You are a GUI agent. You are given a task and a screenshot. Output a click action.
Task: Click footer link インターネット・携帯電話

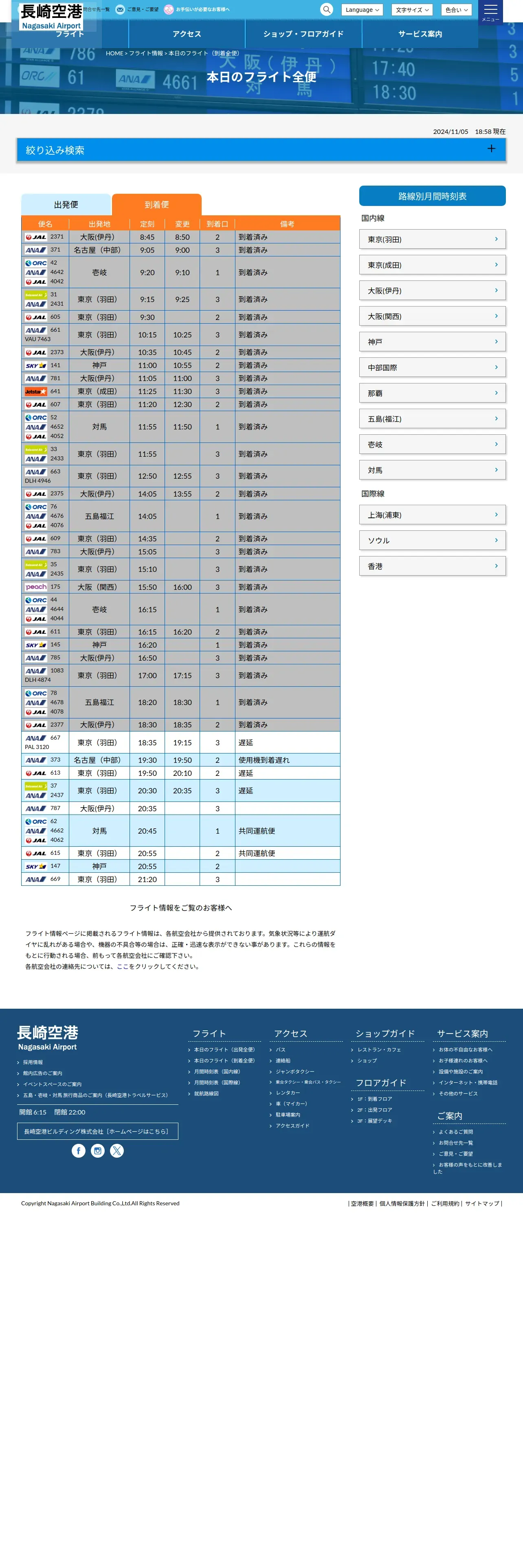[x=468, y=1082]
